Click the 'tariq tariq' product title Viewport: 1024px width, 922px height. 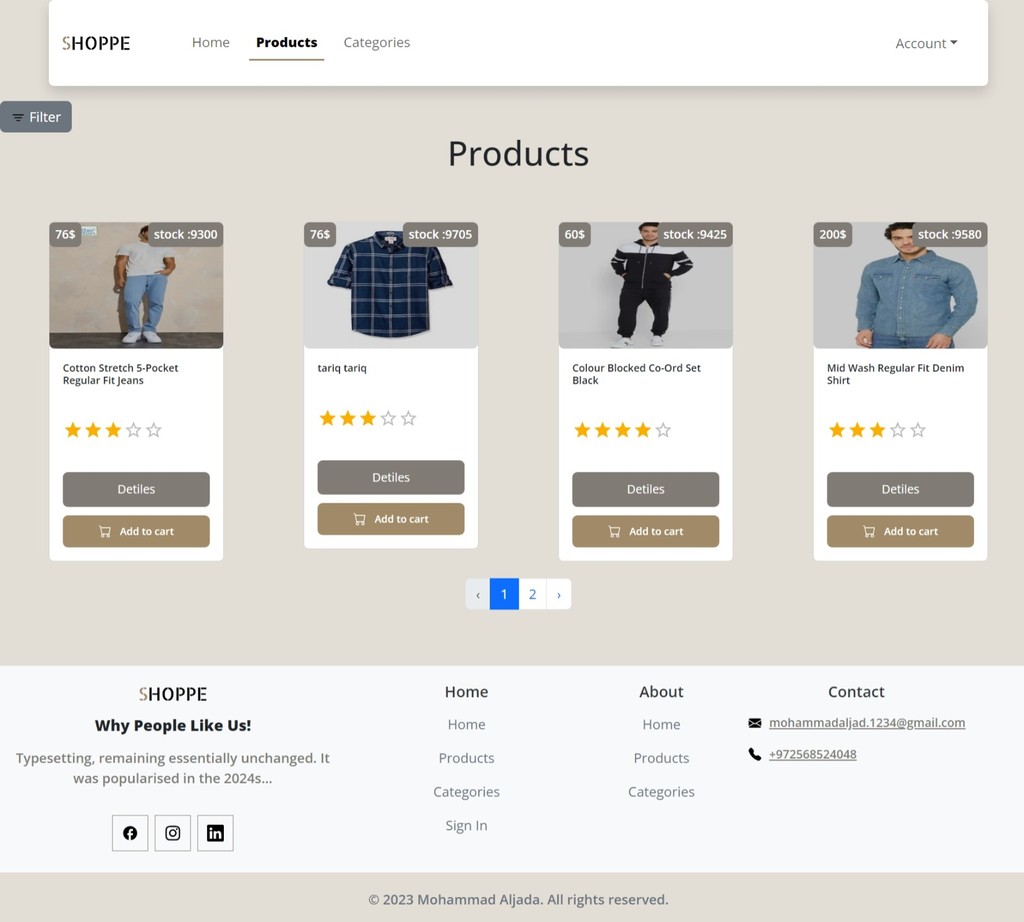tap(342, 368)
